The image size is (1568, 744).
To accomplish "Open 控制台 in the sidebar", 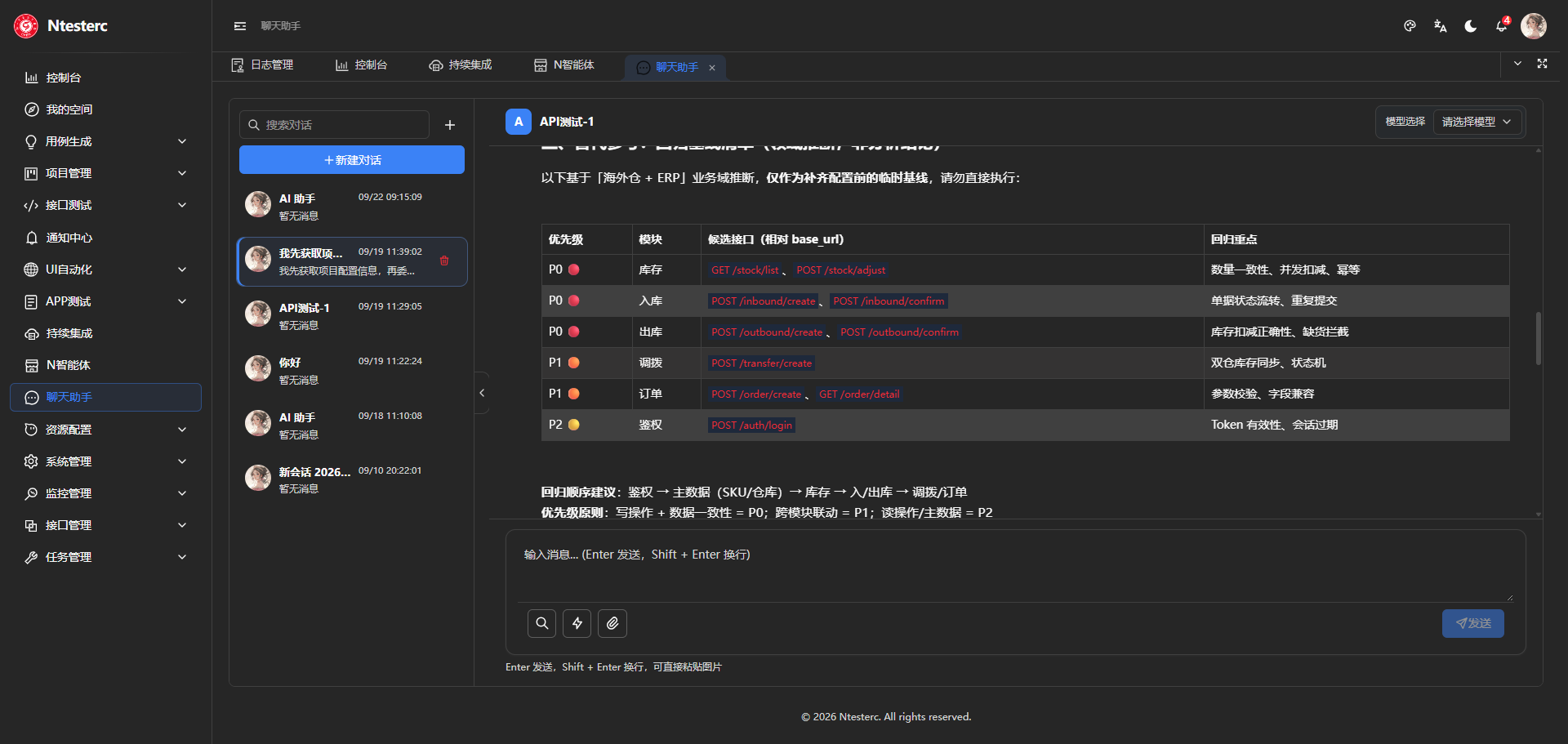I will point(106,78).
